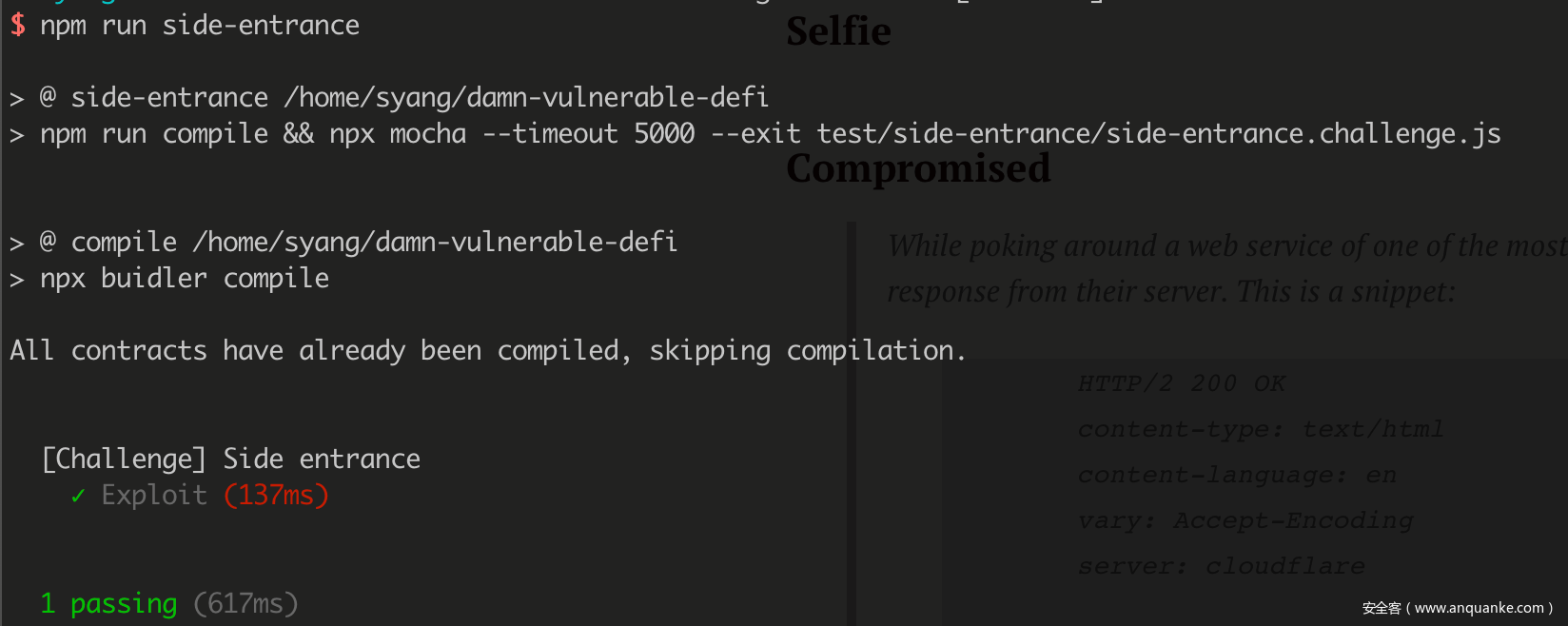The height and width of the screenshot is (626, 1568).
Task: Click the gray 'Exploit' test name
Action: tap(154, 496)
